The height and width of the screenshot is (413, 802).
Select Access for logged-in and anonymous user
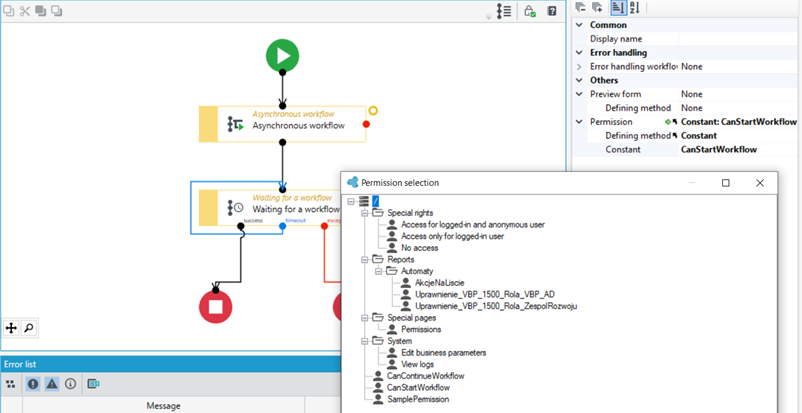coord(473,224)
